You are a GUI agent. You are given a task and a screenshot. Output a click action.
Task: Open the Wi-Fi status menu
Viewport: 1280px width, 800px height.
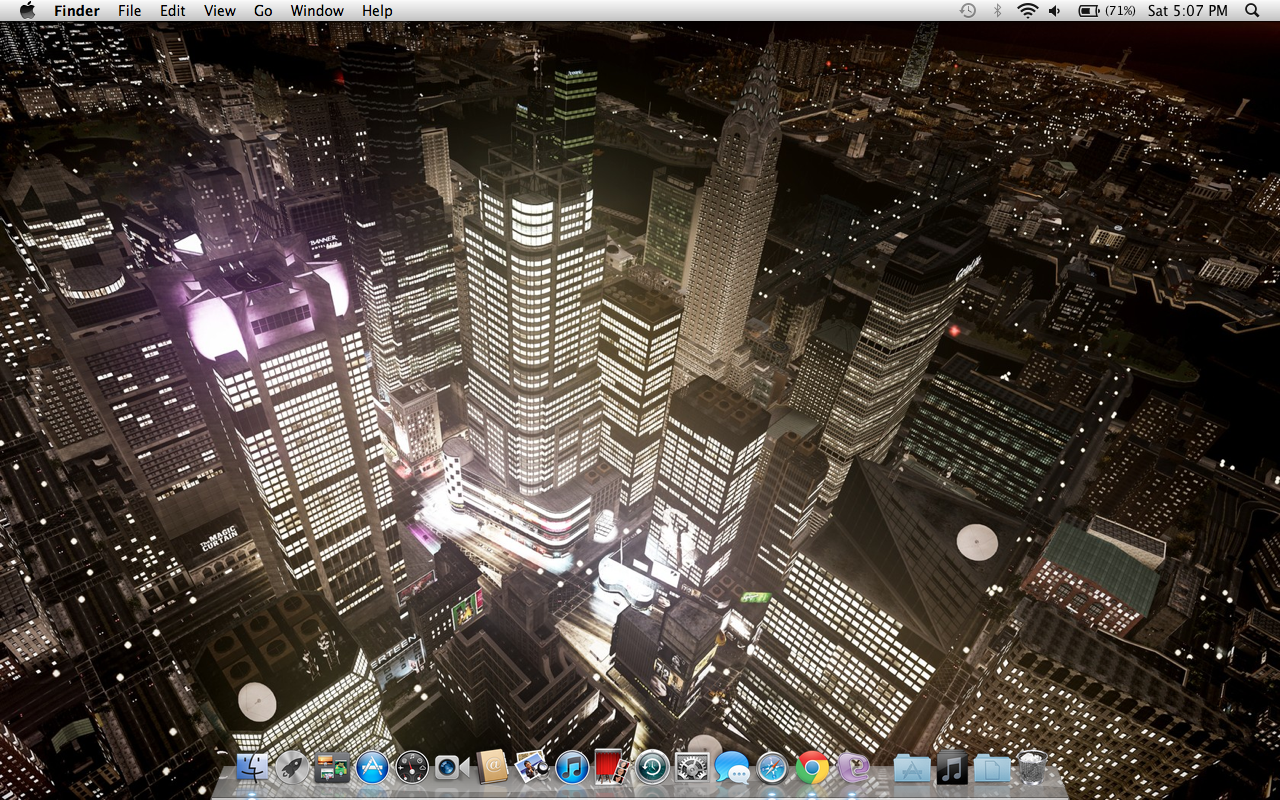pos(1027,10)
